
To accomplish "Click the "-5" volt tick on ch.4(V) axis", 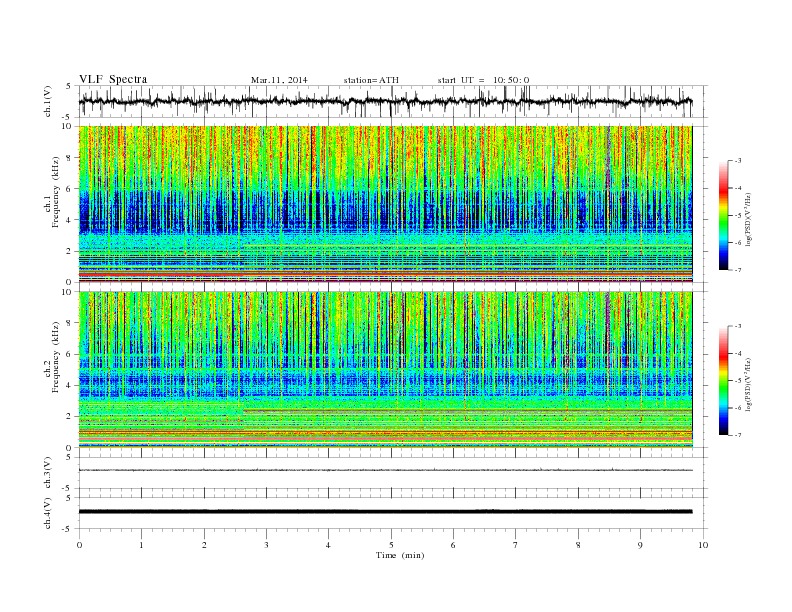I will pos(67,529).
